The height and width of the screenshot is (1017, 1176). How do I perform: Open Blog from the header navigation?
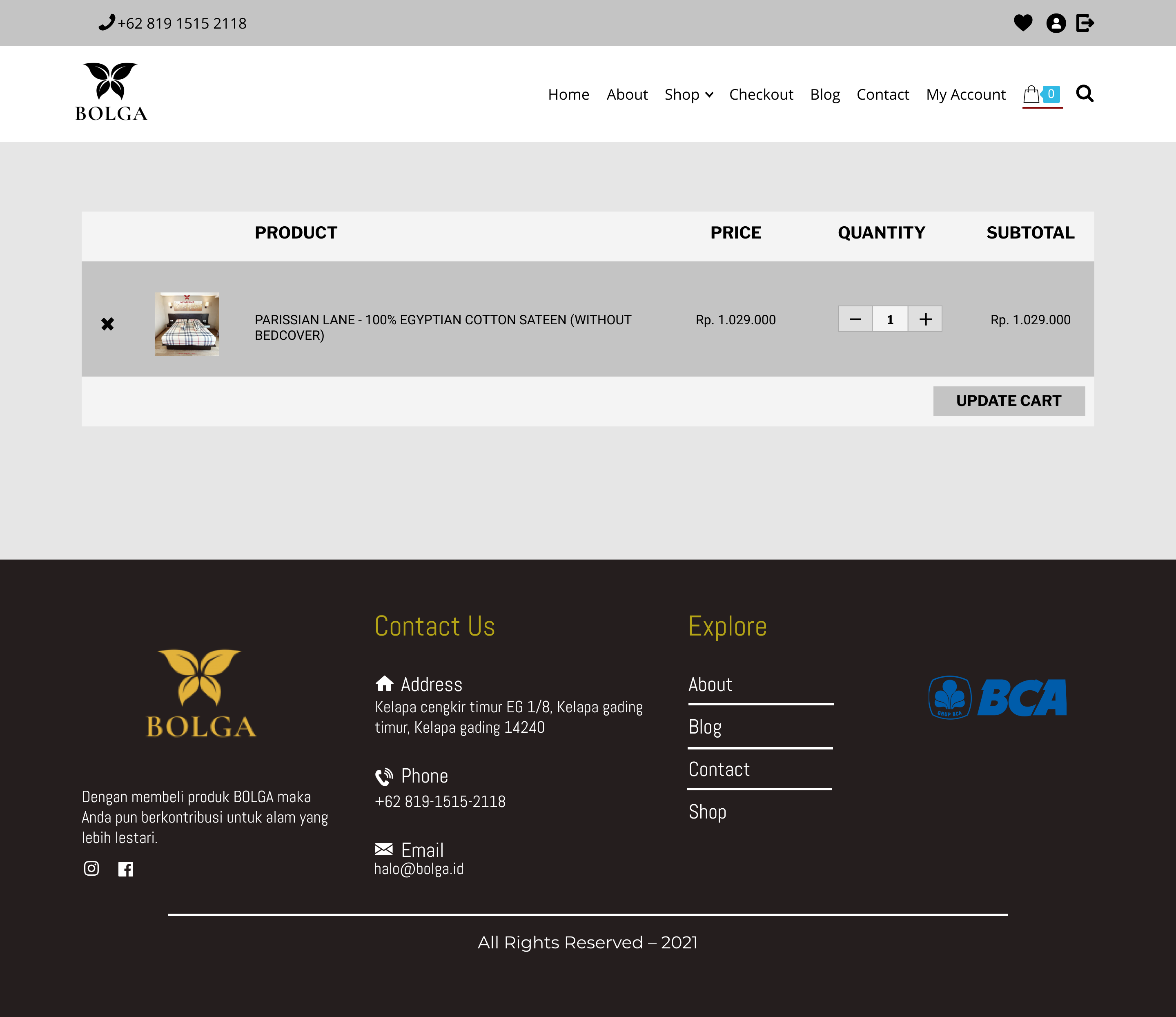tap(825, 94)
